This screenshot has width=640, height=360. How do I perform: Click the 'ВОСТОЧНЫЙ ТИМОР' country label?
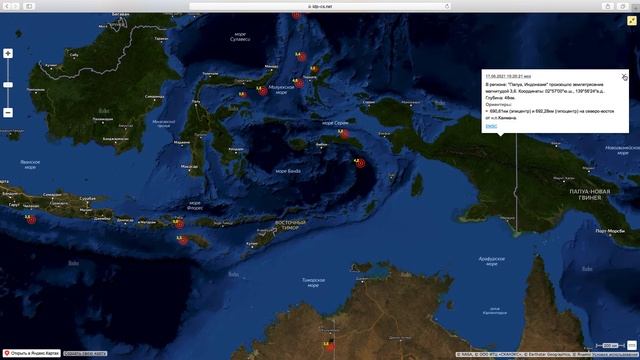[x=290, y=225]
